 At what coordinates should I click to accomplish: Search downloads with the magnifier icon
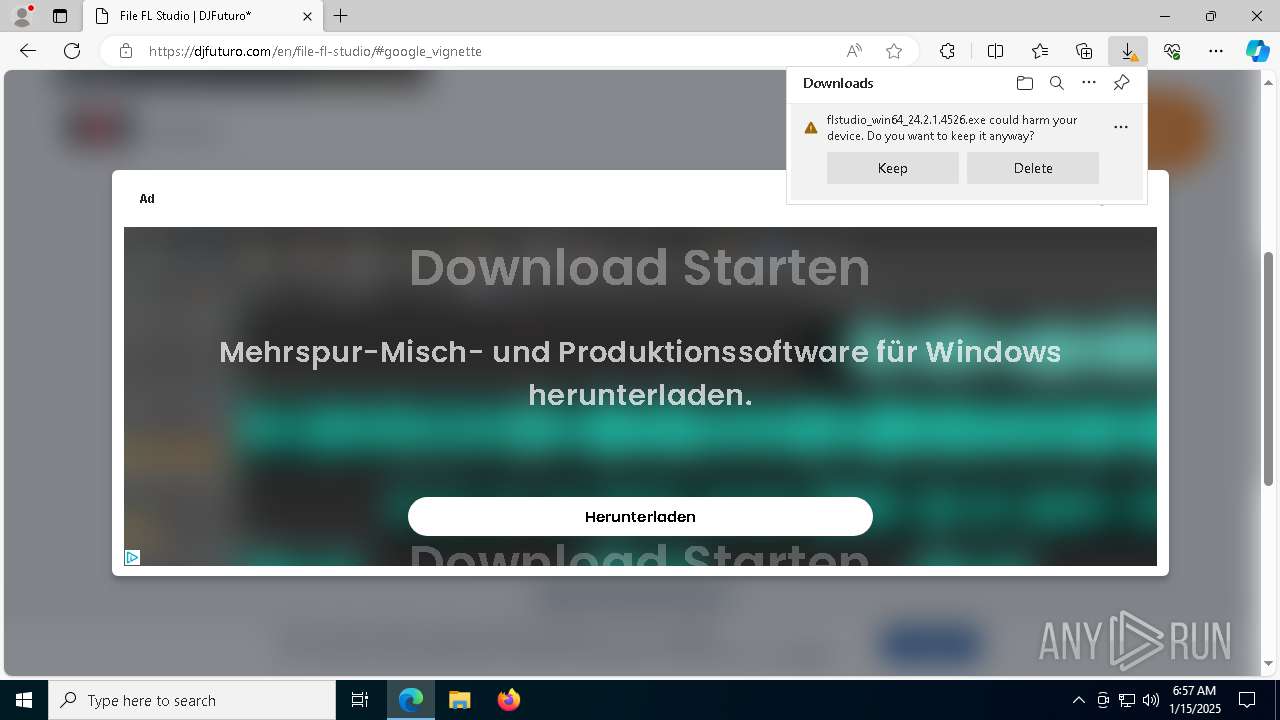1057,83
